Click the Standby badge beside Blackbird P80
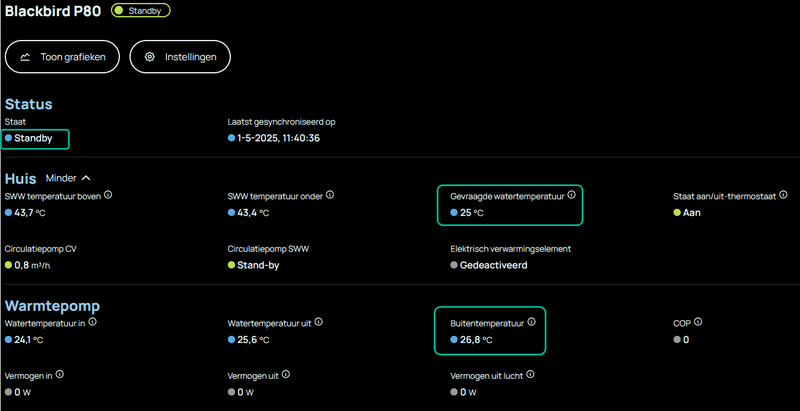This screenshot has height=411, width=800. pos(141,11)
